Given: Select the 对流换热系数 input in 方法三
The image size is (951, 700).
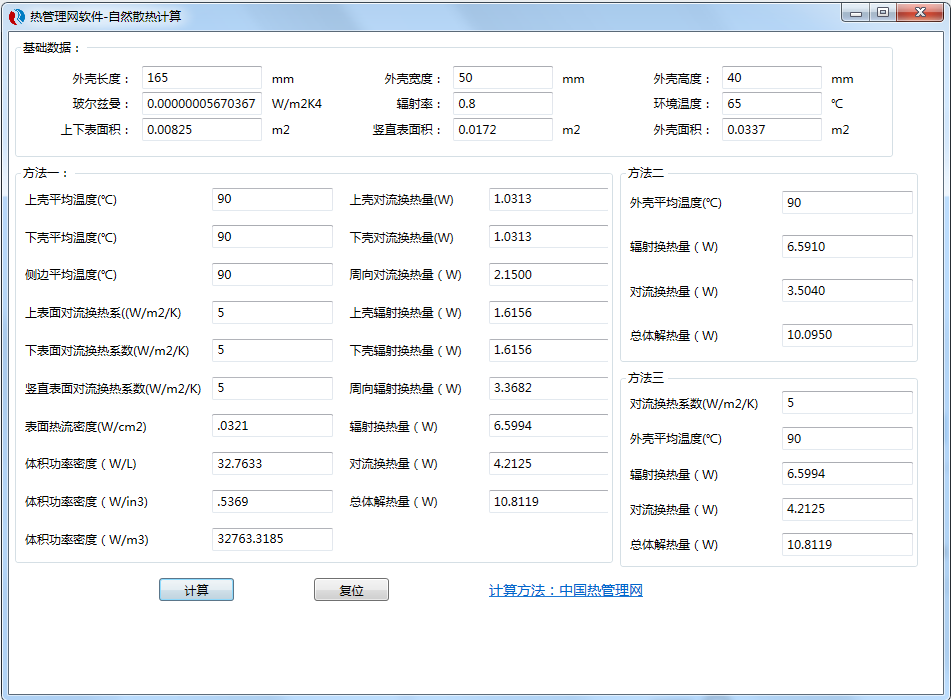Looking at the screenshot, I should click(x=847, y=402).
